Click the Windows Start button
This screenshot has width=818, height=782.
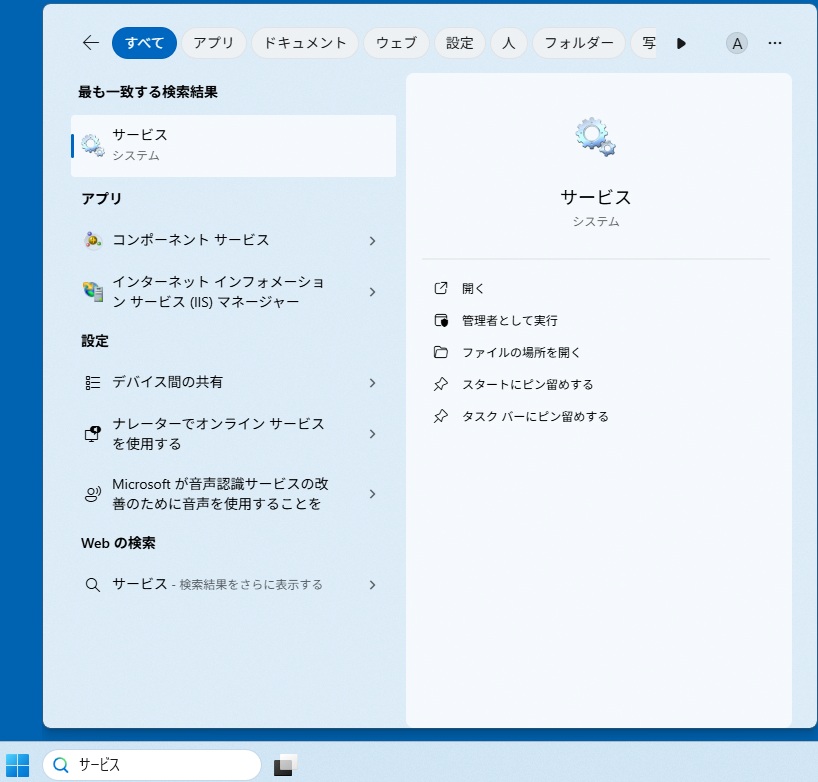click(x=18, y=765)
